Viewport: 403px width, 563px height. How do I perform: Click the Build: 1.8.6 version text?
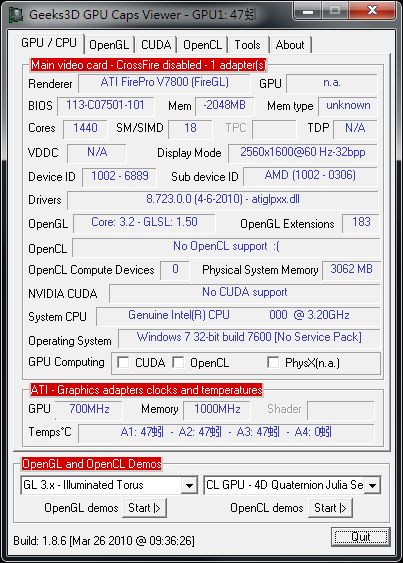tap(104, 540)
